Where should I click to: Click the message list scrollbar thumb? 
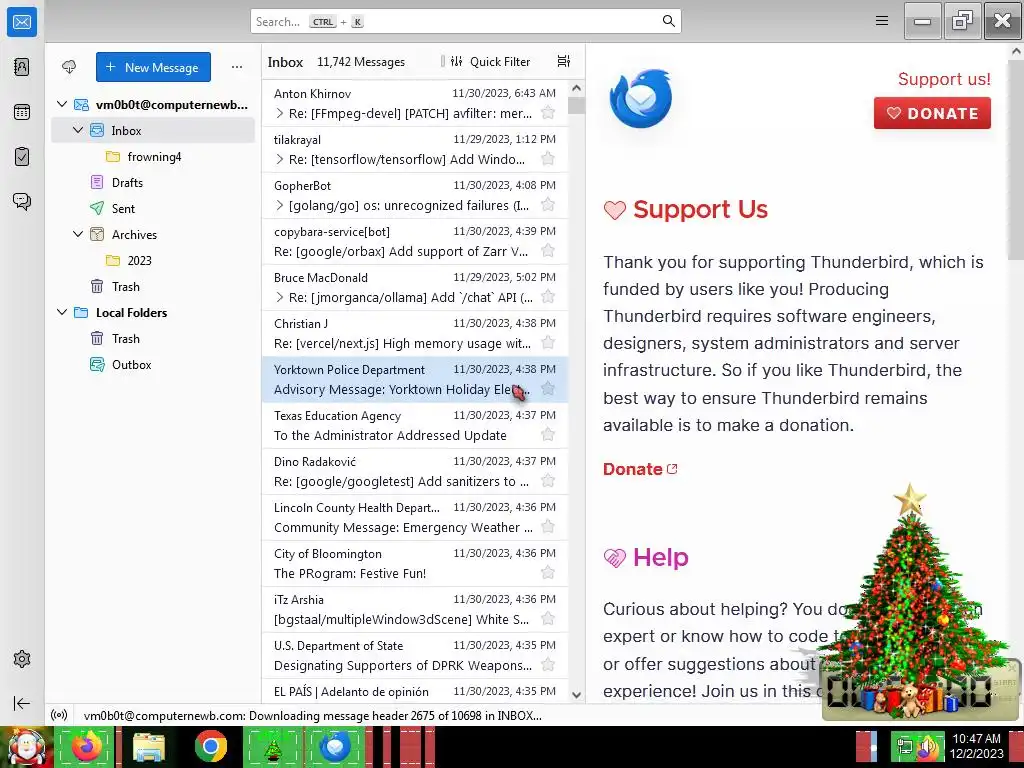[576, 105]
